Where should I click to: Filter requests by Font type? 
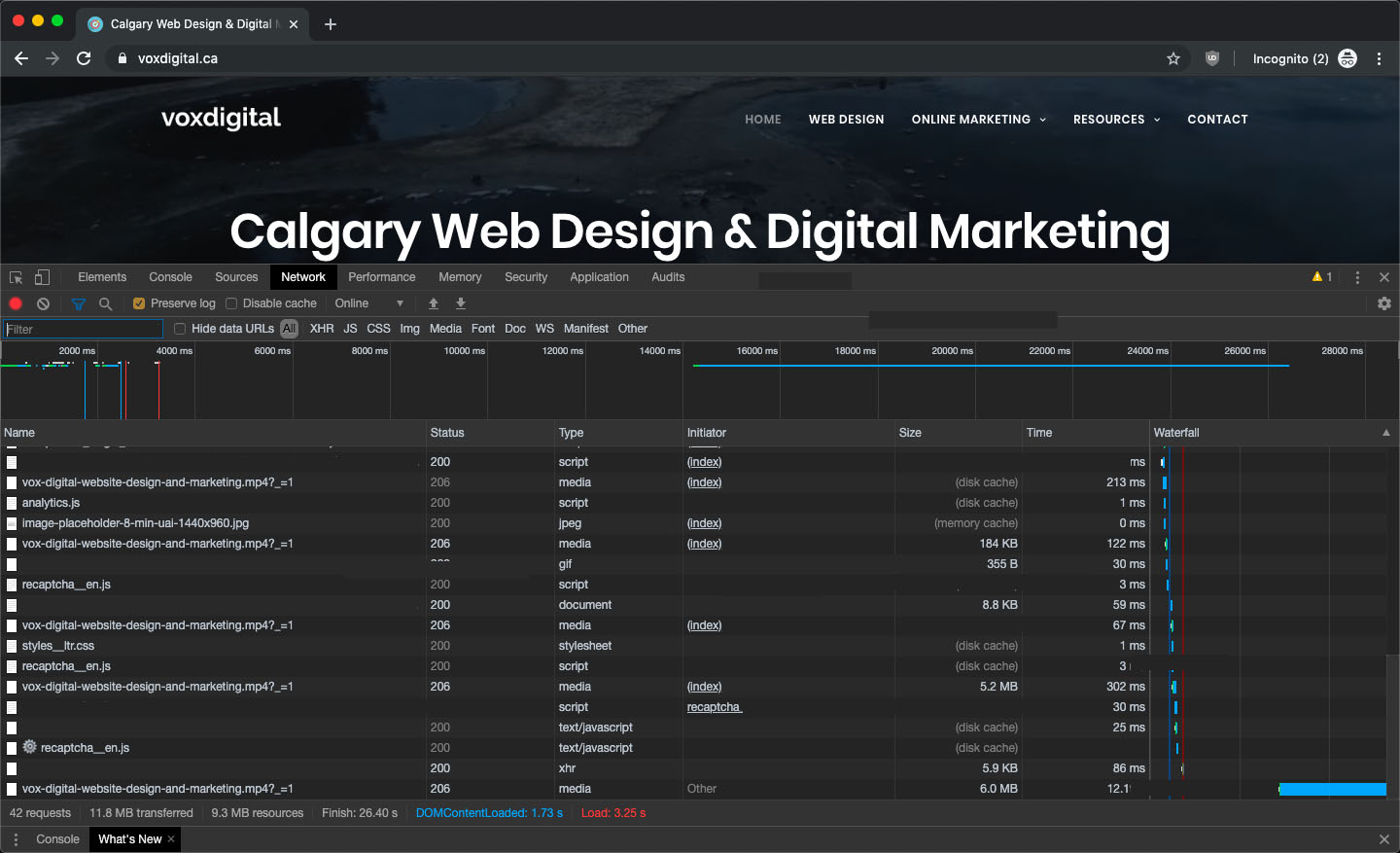tap(483, 329)
